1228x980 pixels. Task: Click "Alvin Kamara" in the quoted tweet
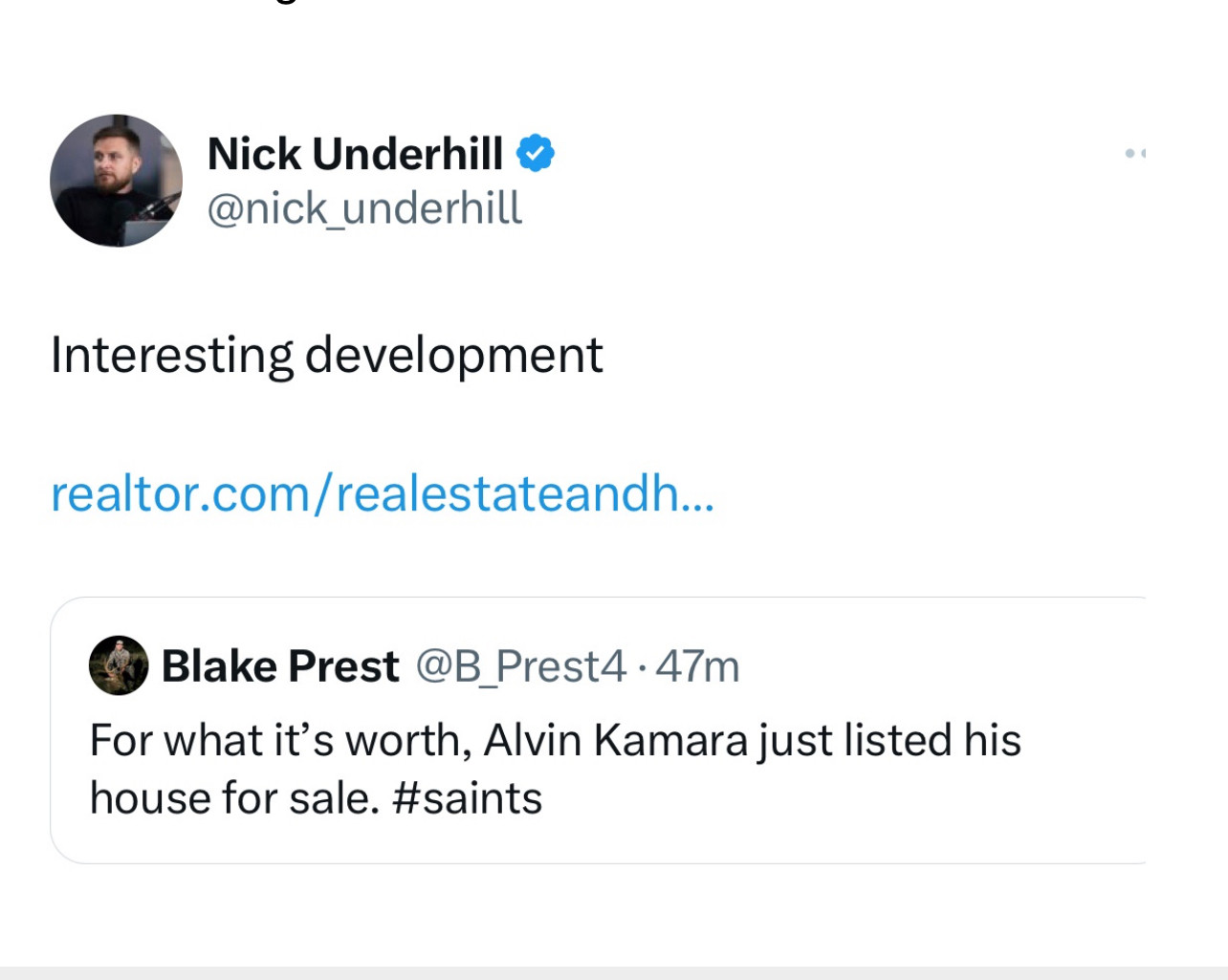(x=615, y=740)
